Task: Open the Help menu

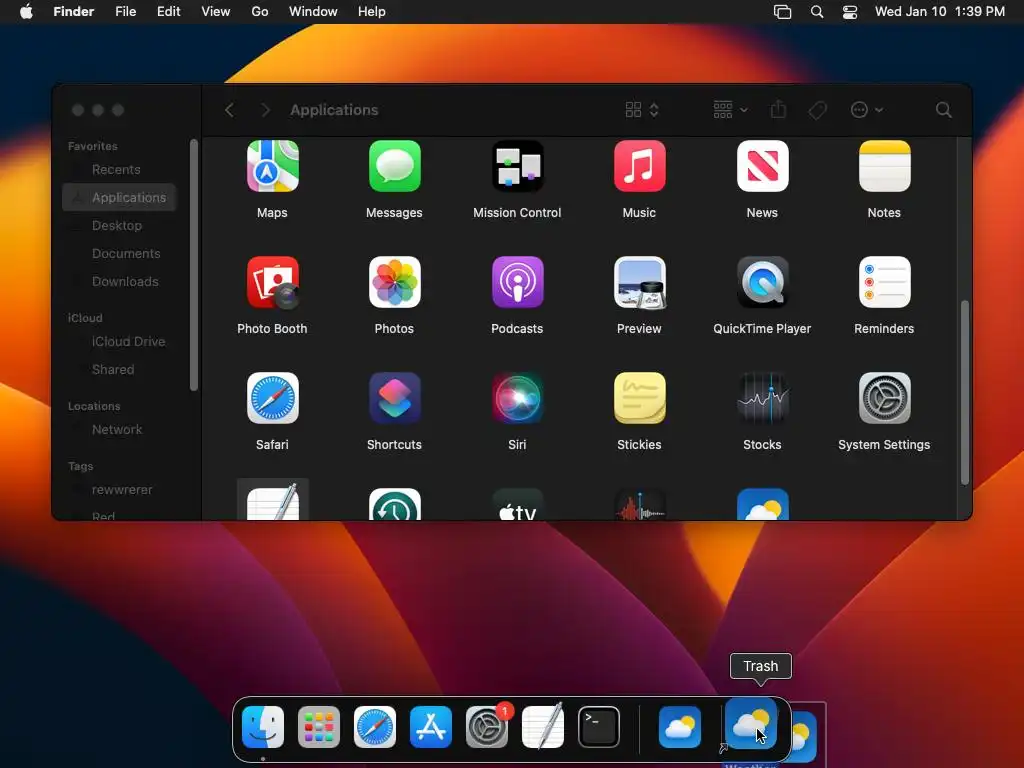Action: (372, 11)
